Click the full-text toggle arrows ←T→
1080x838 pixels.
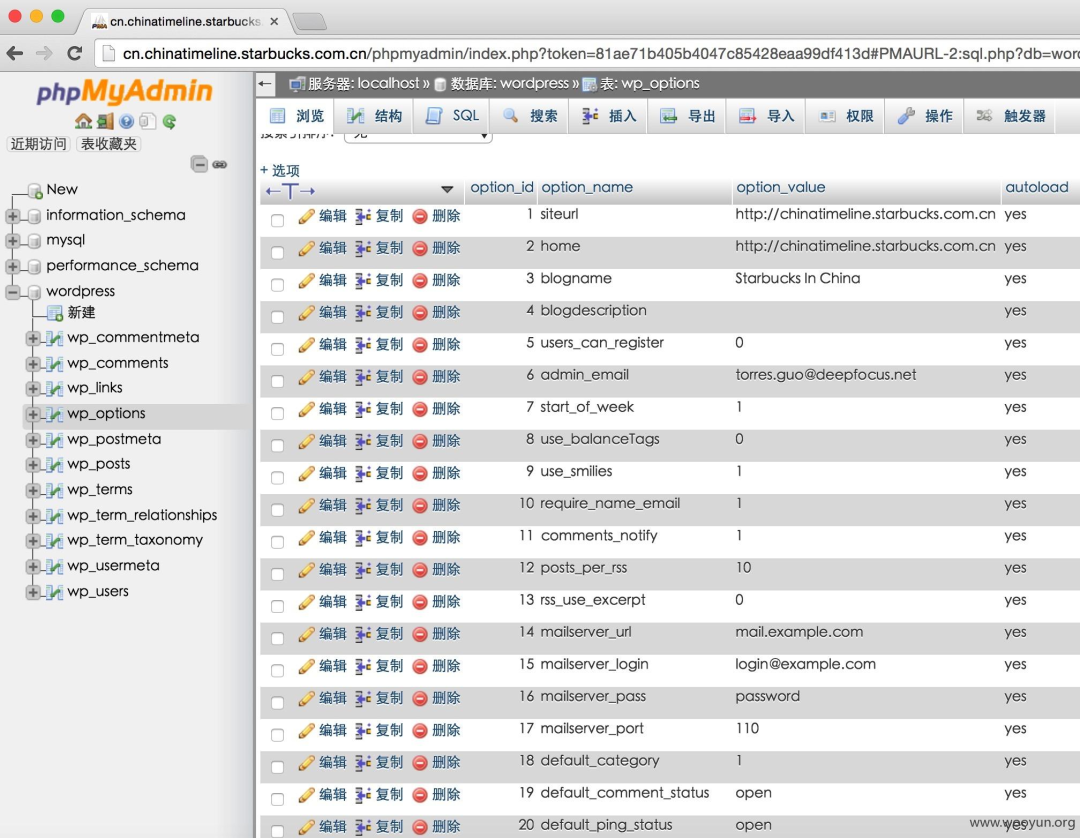290,191
